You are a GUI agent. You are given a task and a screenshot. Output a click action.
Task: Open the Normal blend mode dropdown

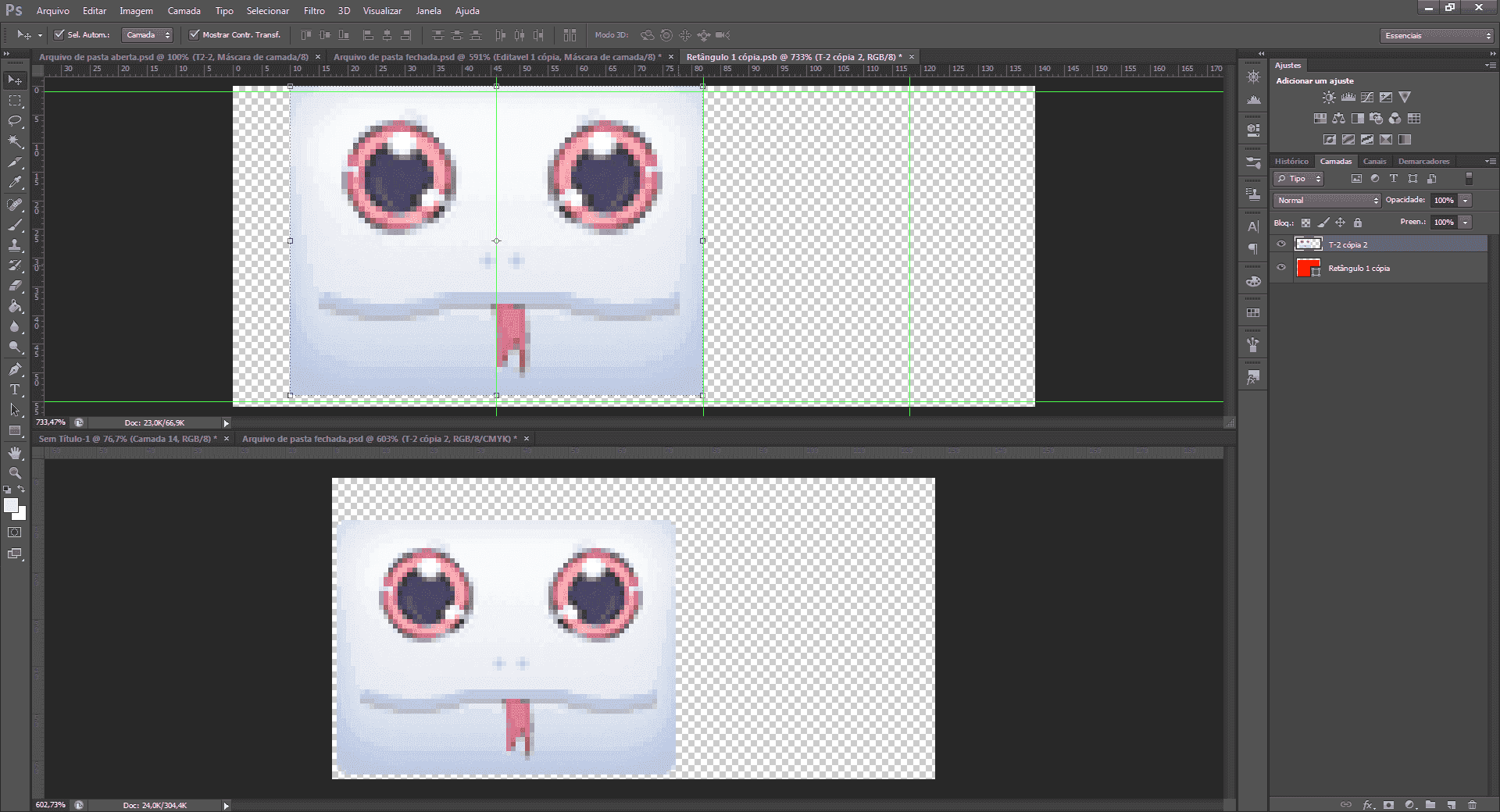click(1327, 200)
